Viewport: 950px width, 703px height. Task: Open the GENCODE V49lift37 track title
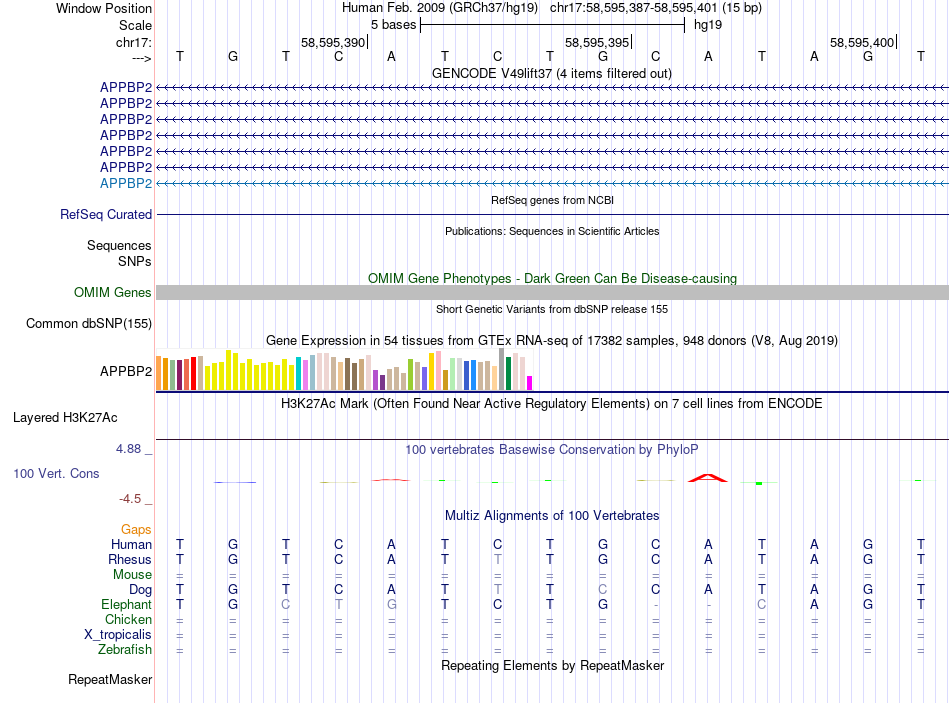(x=551, y=73)
